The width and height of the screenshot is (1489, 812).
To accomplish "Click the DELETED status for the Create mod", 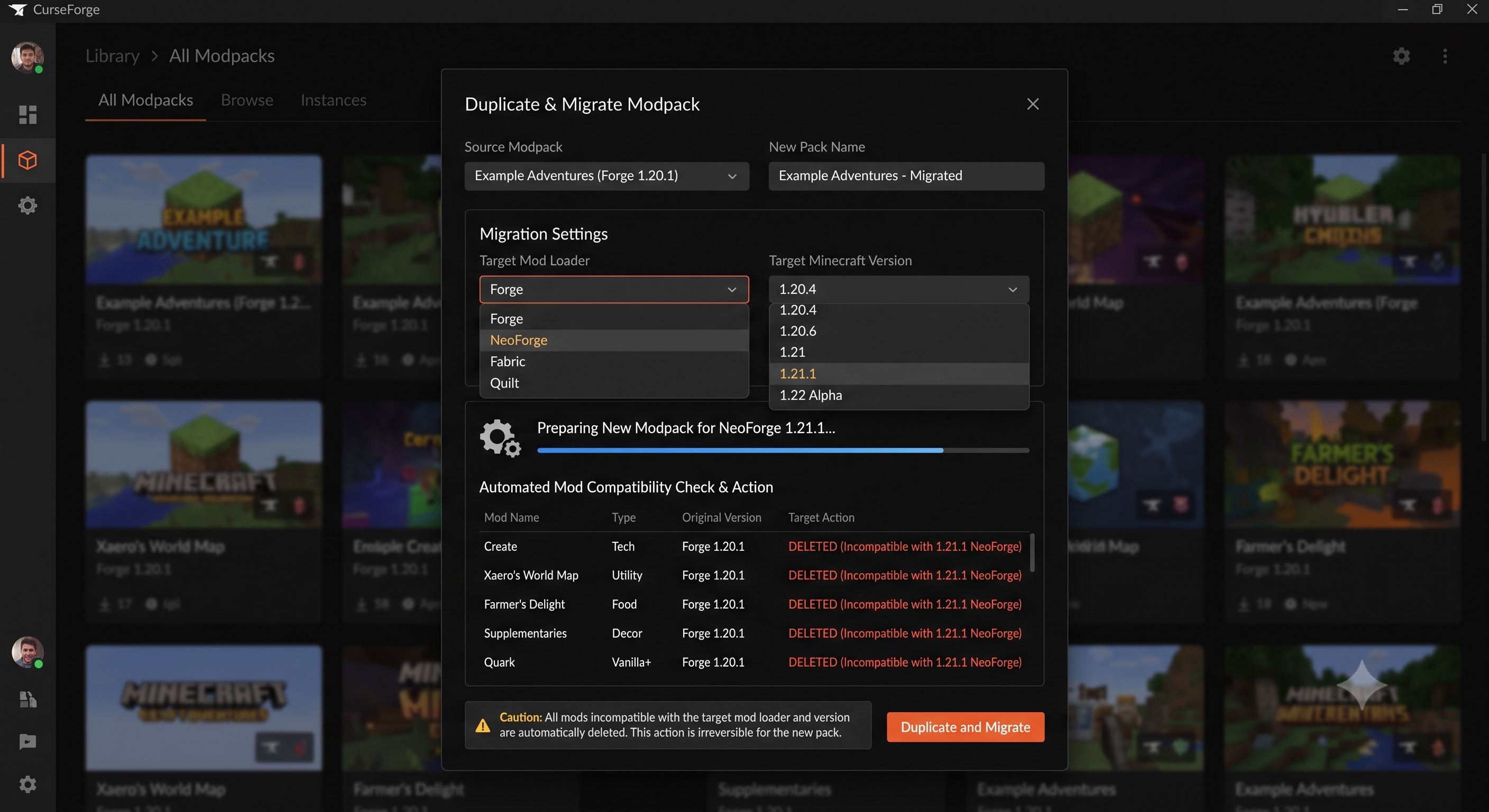I will (905, 547).
